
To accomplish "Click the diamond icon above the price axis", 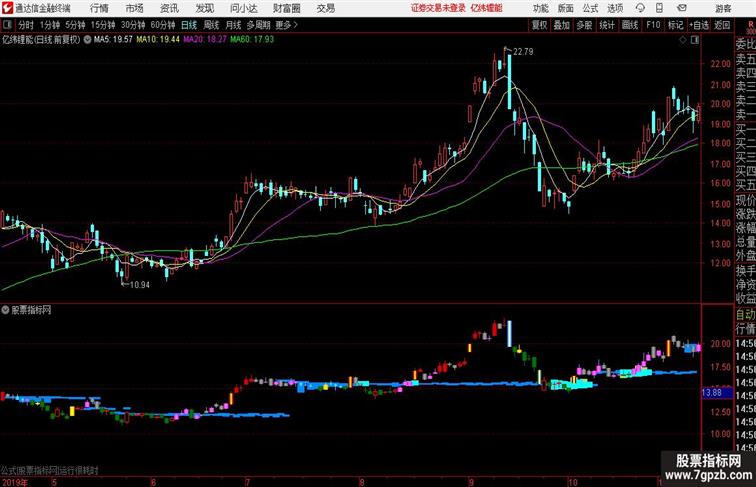I will click(x=683, y=40).
